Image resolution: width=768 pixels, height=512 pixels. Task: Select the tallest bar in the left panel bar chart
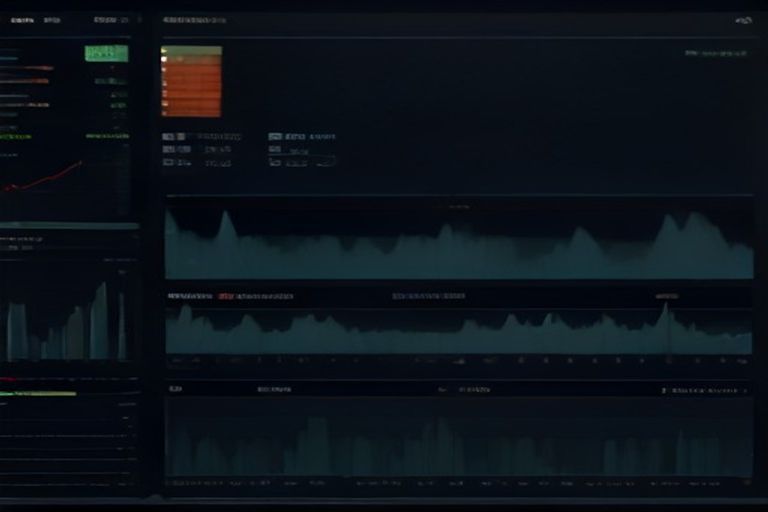coord(100,320)
